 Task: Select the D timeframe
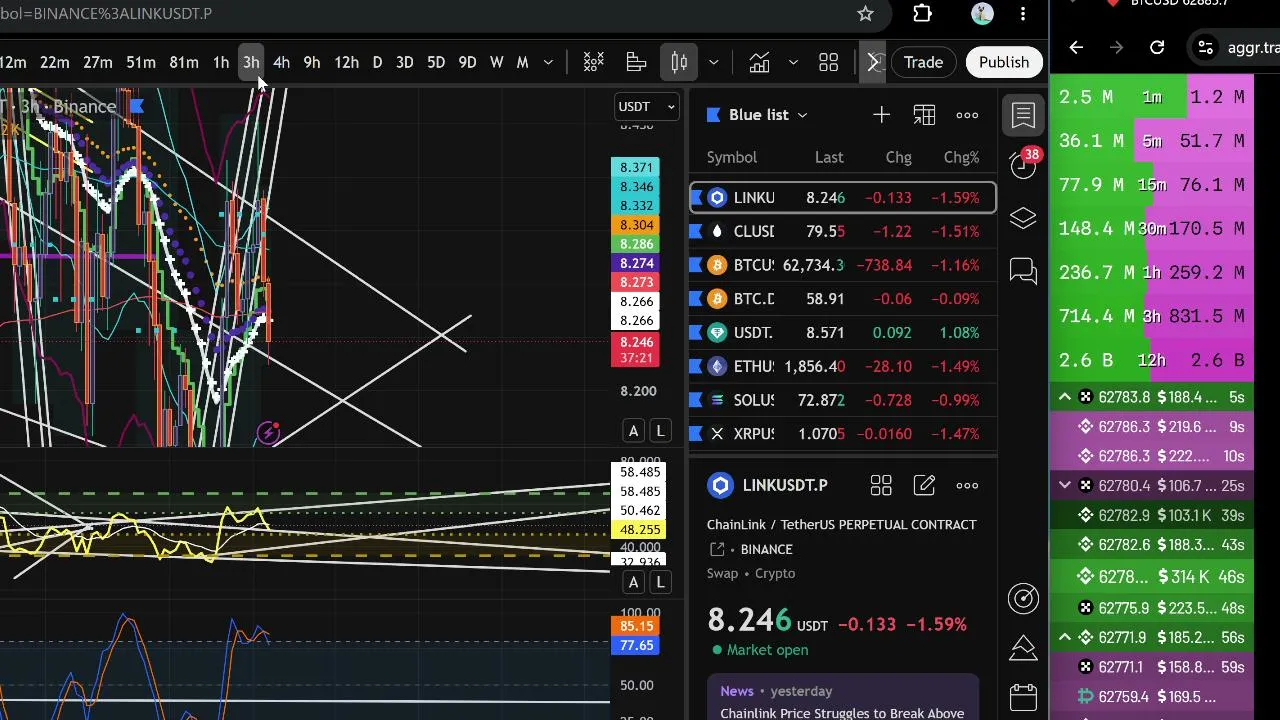[x=377, y=63]
